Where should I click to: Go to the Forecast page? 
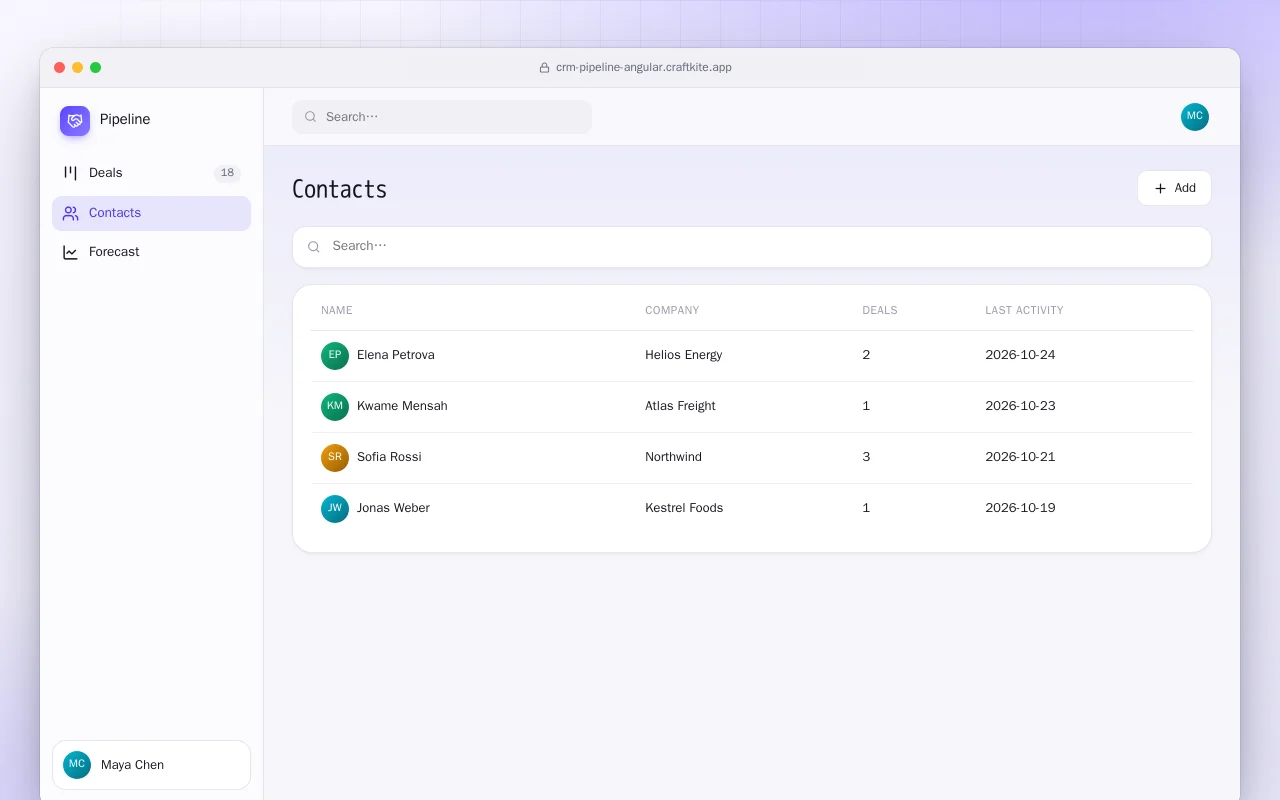[151, 252]
